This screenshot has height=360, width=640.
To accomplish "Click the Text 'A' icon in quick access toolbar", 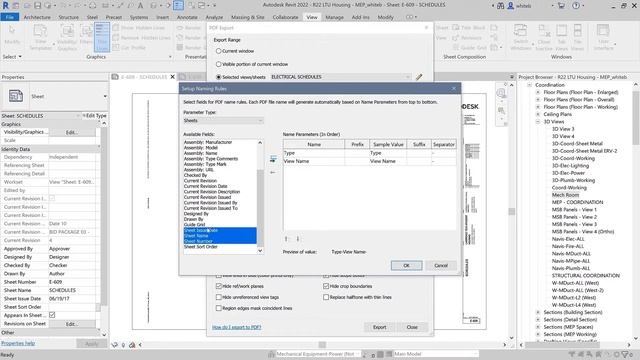I will tap(140, 5).
